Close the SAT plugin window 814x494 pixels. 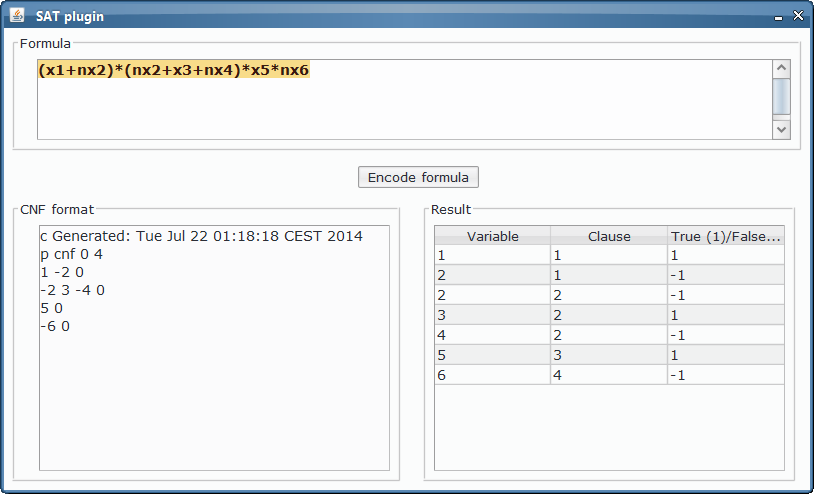[x=798, y=16]
